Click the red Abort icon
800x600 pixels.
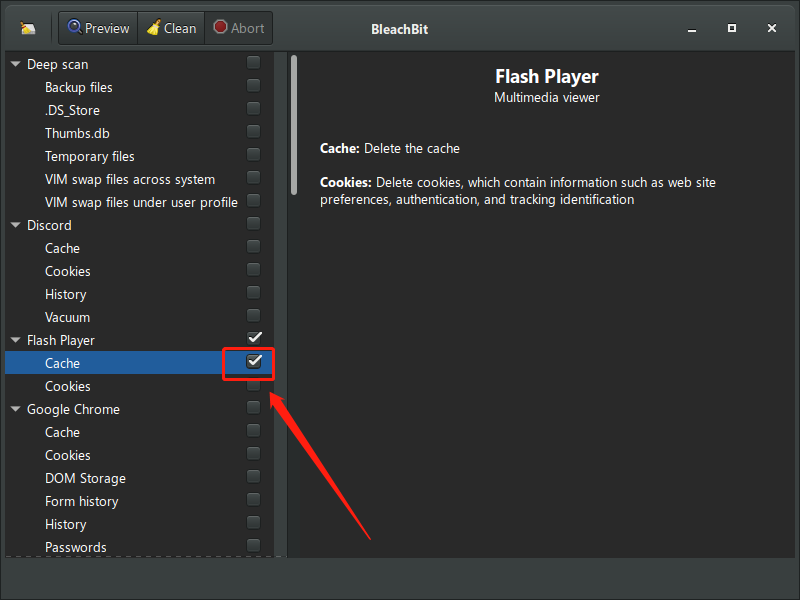coord(220,28)
